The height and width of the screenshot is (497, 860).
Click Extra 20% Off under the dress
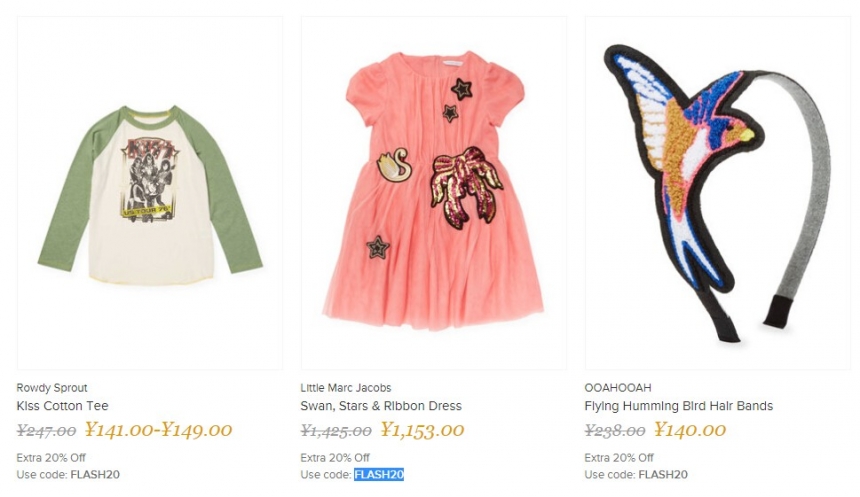pyautogui.click(x=335, y=458)
